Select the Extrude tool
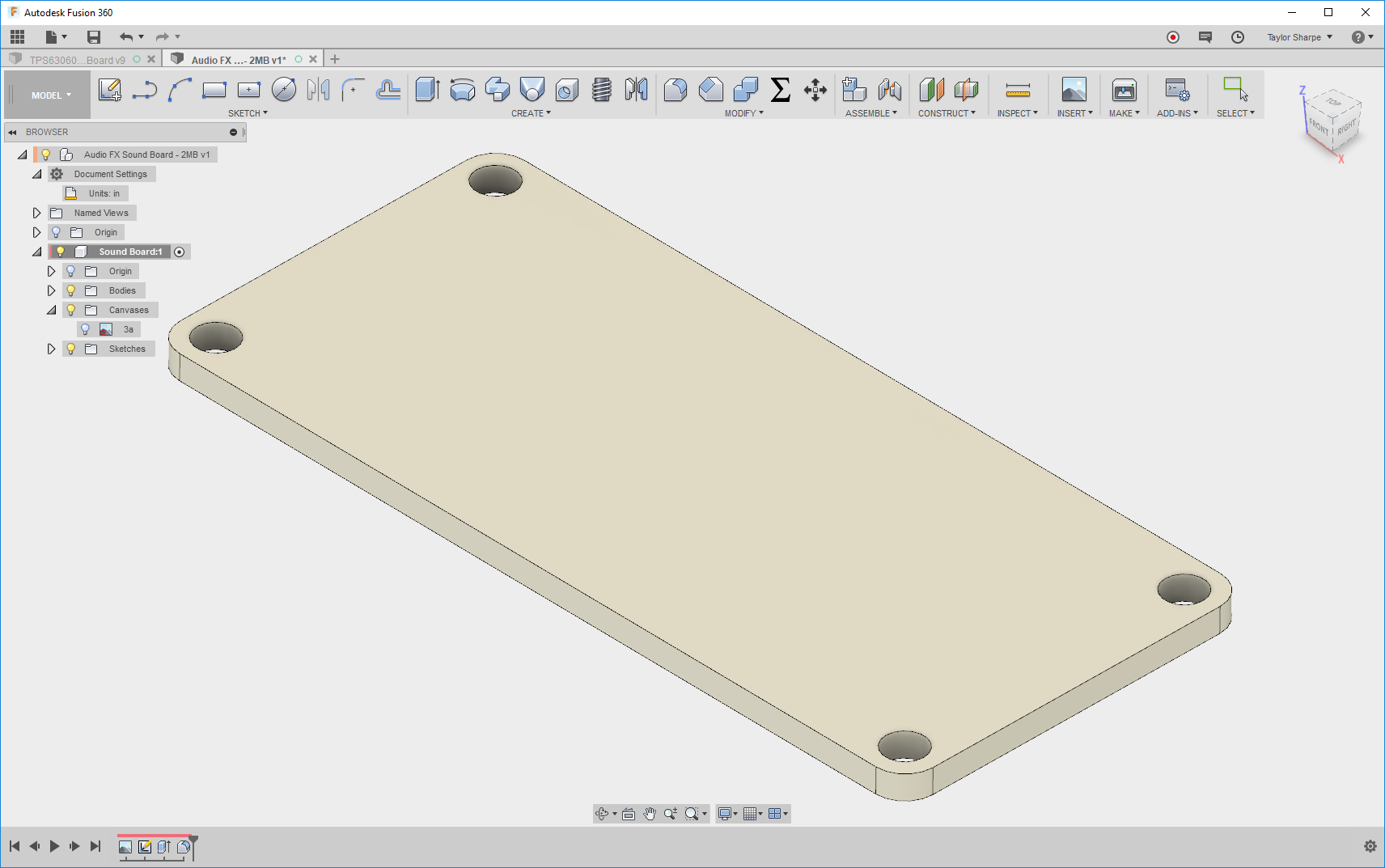Image resolution: width=1385 pixels, height=868 pixels. pyautogui.click(x=427, y=90)
